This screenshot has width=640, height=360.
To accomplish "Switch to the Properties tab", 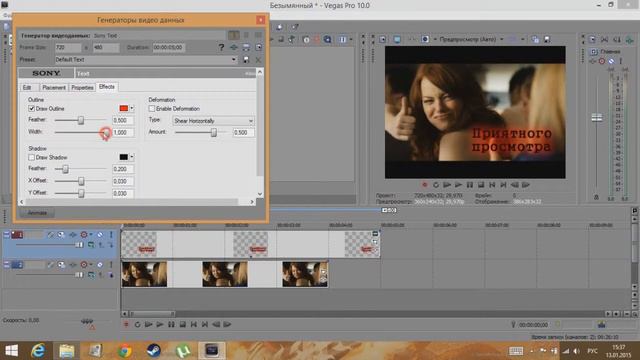I will click(82, 87).
